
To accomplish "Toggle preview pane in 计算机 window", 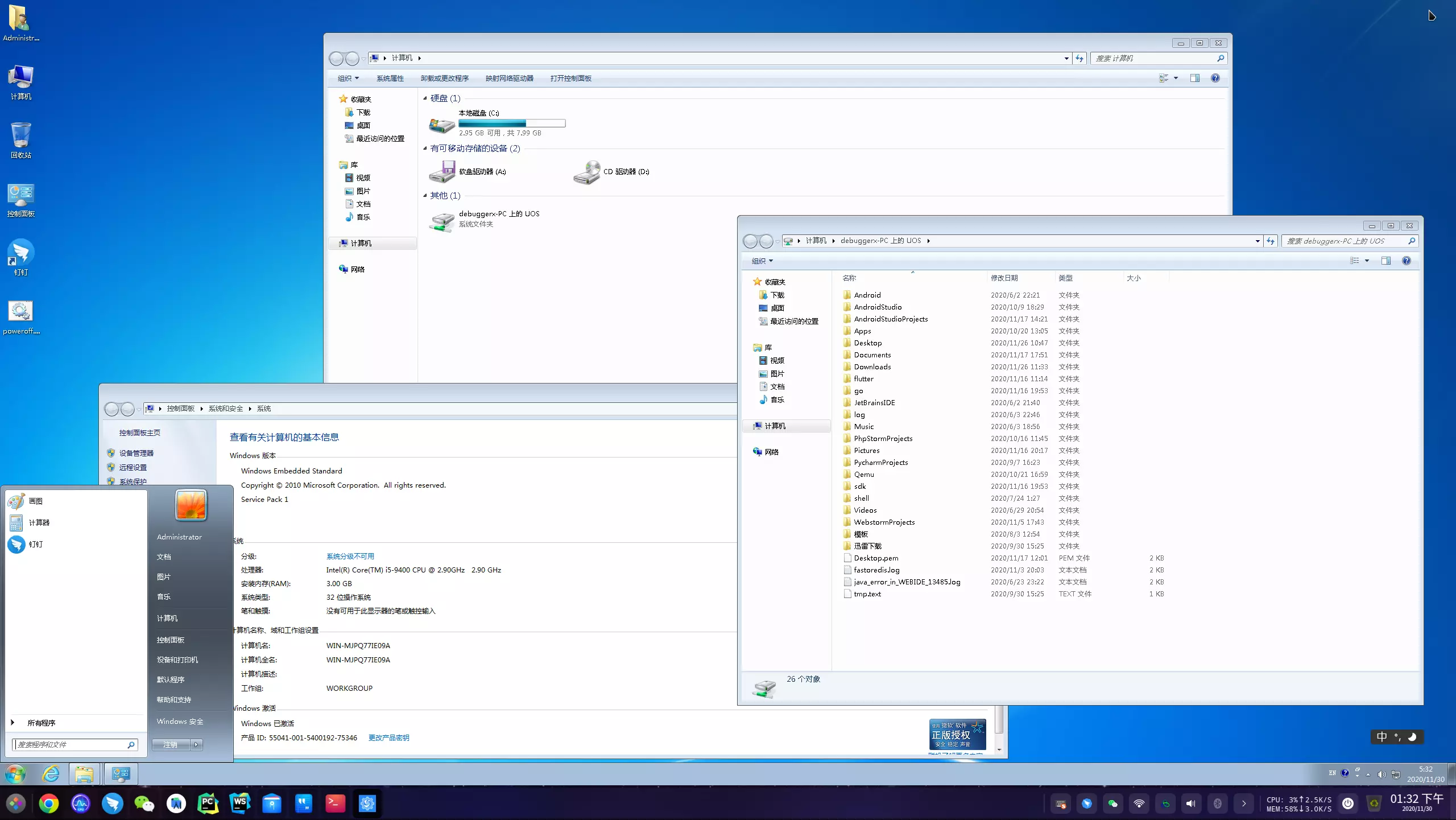I will 1195,78.
